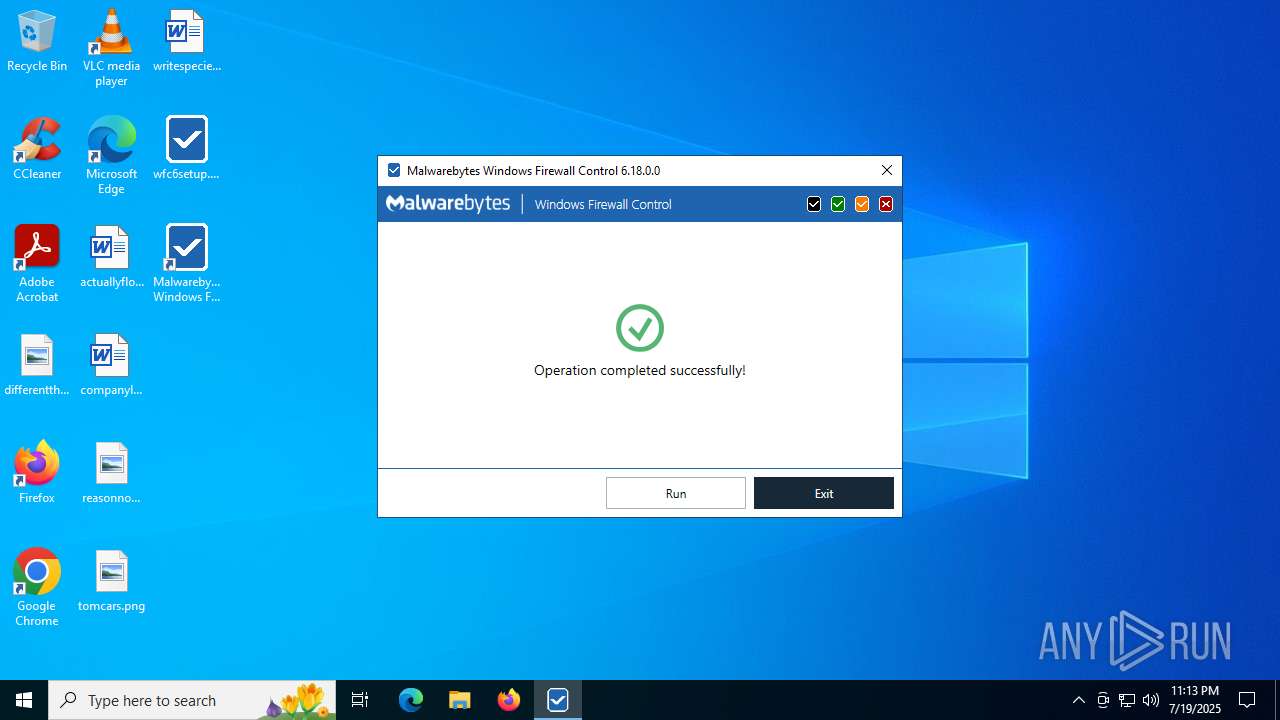Click the taskbar search box
1280x720 pixels.
click(192, 700)
